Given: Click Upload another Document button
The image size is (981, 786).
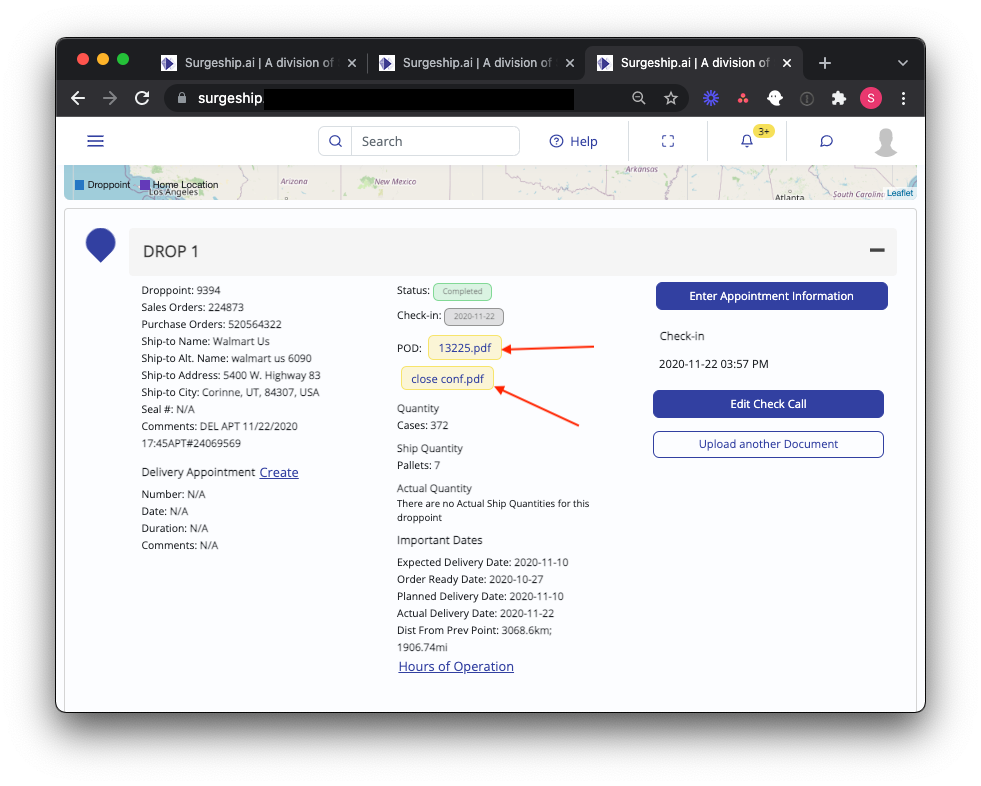Looking at the screenshot, I should (x=768, y=444).
